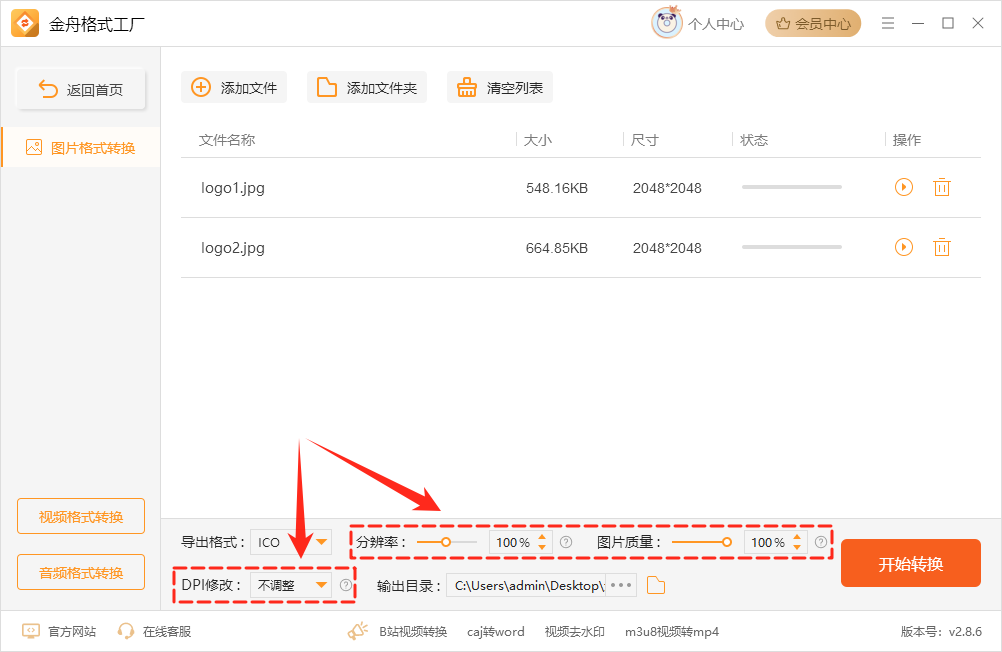Click the app logo icon in the title bar
This screenshot has height=652, width=1002.
(24, 23)
